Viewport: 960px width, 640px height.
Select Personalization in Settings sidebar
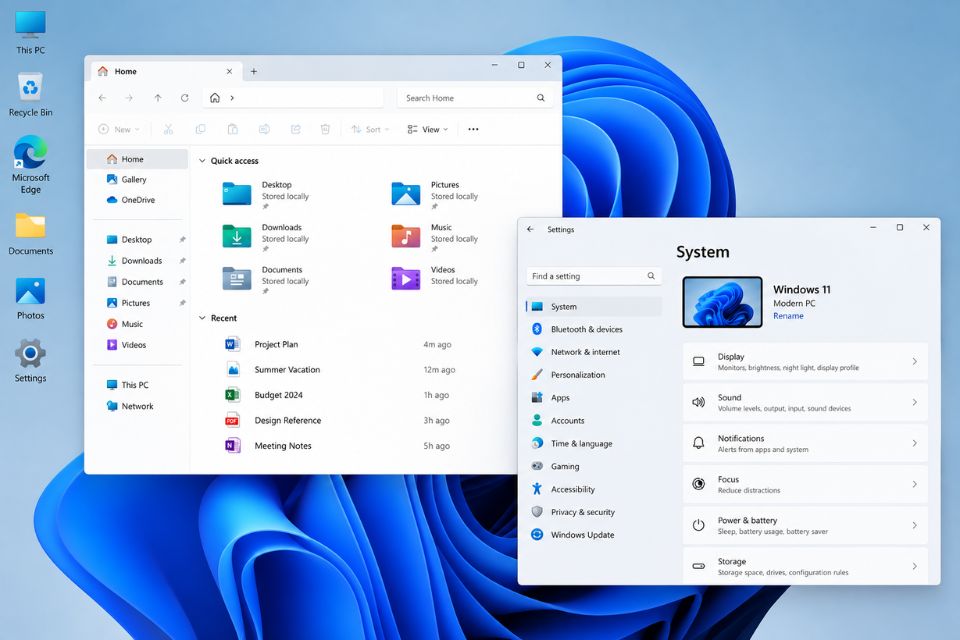tap(594, 375)
